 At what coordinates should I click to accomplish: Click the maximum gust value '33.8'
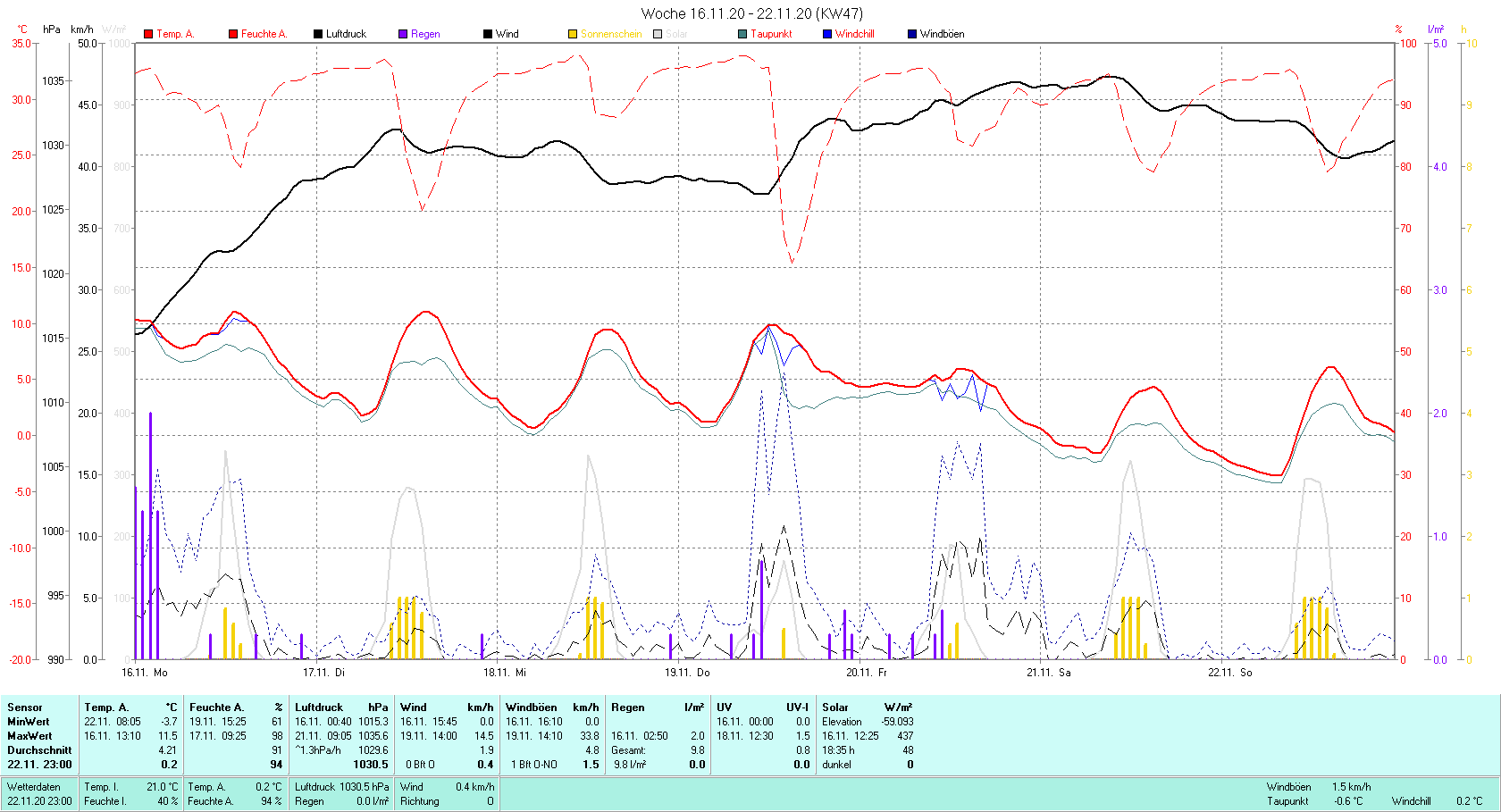click(x=590, y=736)
